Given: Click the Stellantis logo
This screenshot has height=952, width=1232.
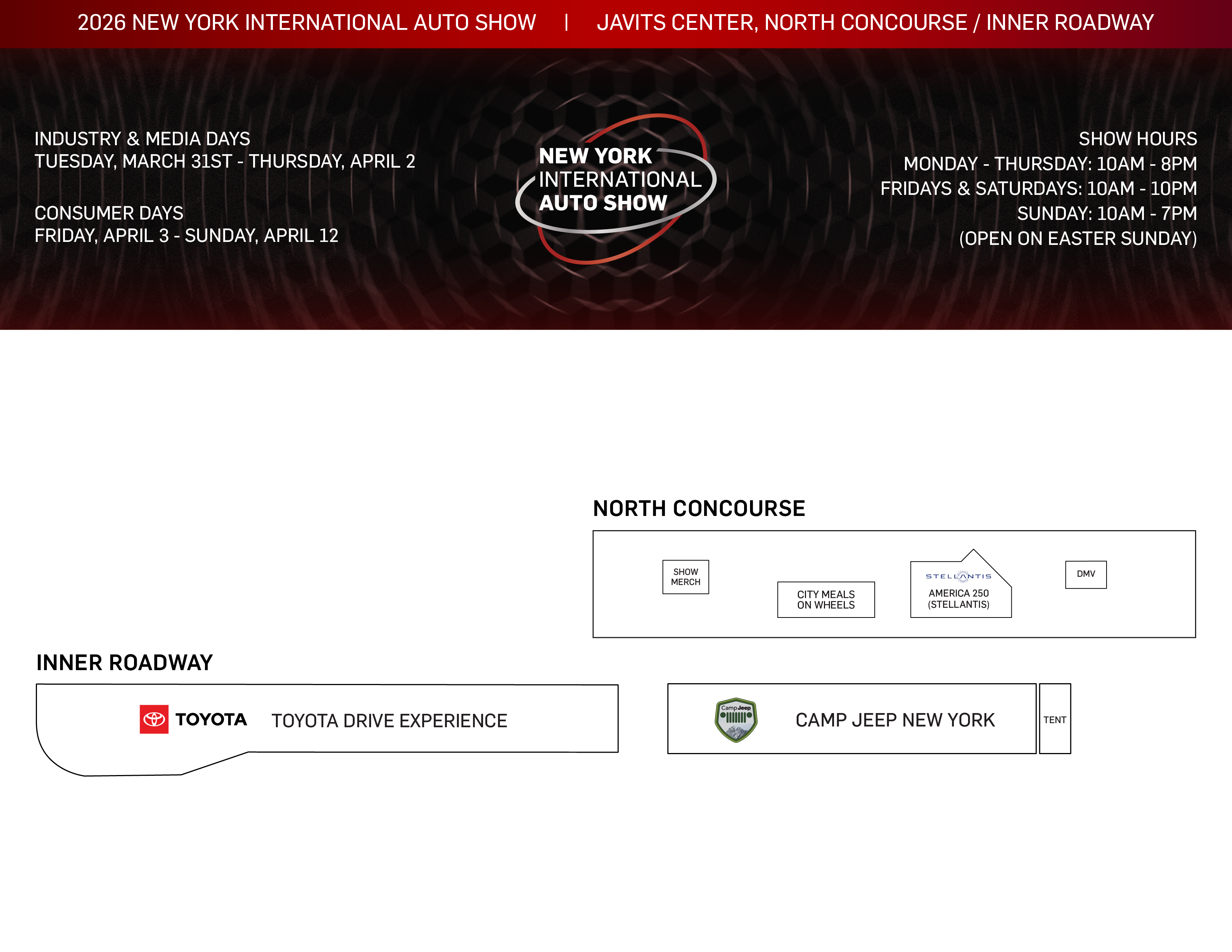Looking at the screenshot, I should (x=958, y=576).
